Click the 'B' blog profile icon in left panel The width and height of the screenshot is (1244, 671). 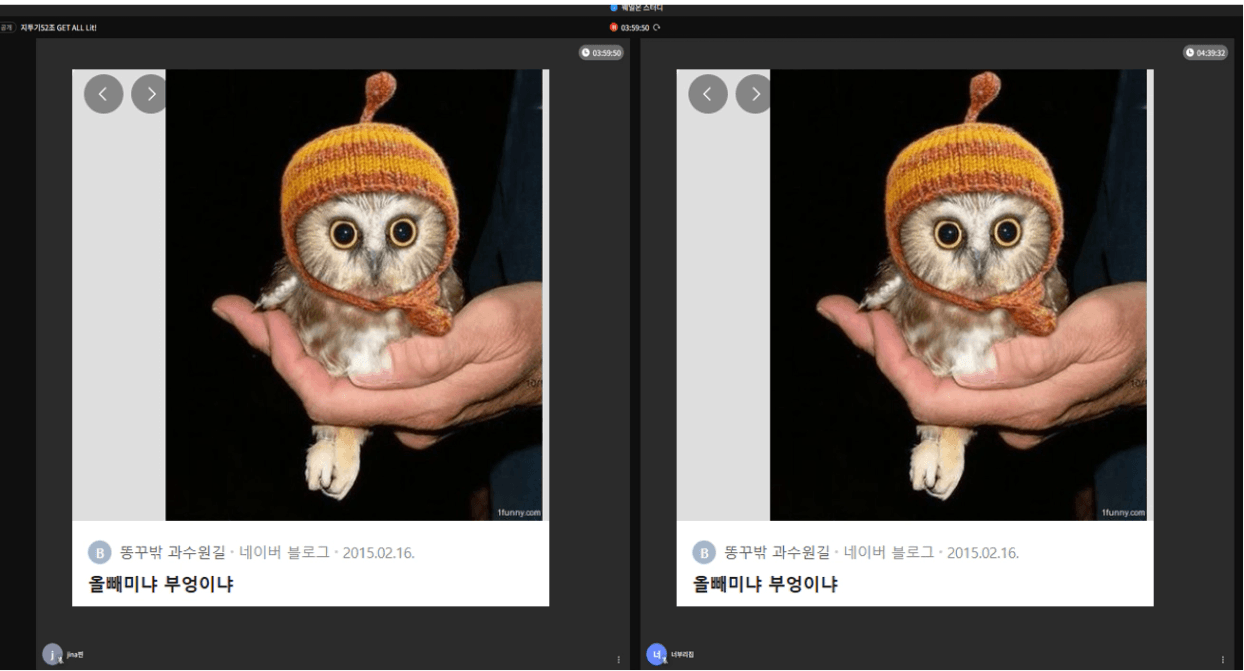(99, 553)
